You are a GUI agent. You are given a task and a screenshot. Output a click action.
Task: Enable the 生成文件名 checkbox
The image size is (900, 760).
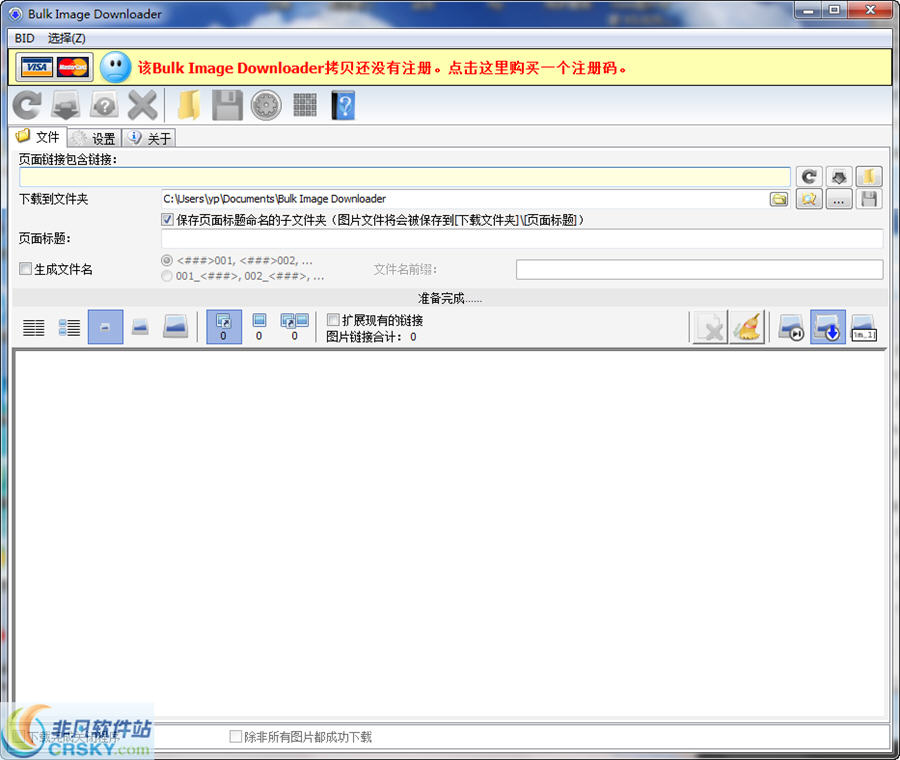click(25, 268)
